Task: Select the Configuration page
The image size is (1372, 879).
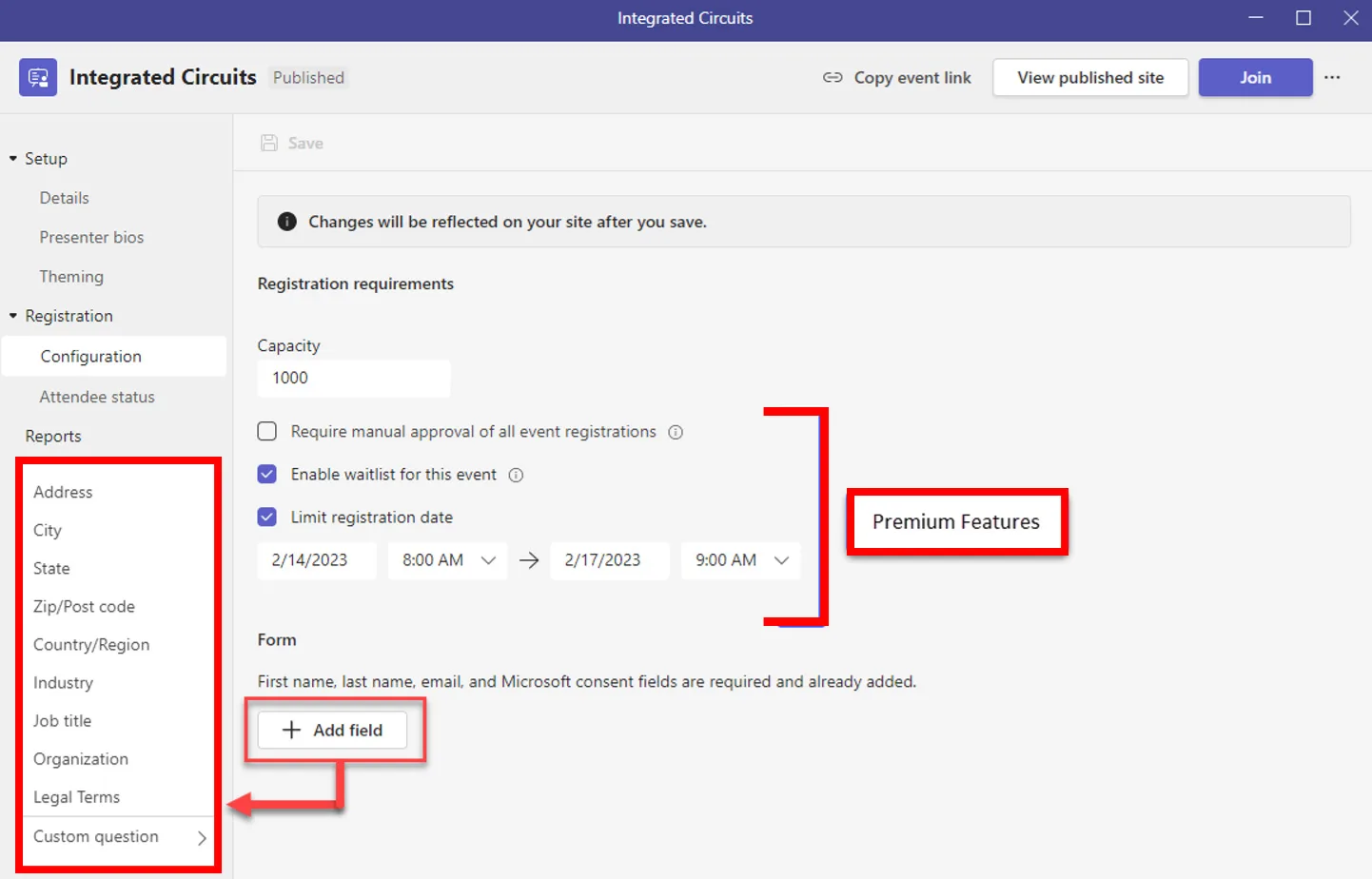Action: click(114, 356)
